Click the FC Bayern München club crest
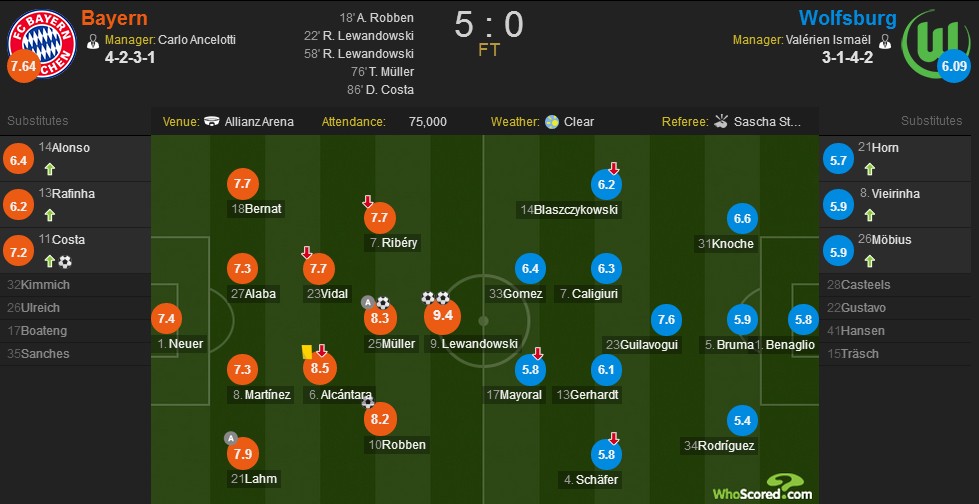This screenshot has width=979, height=504. click(x=42, y=44)
